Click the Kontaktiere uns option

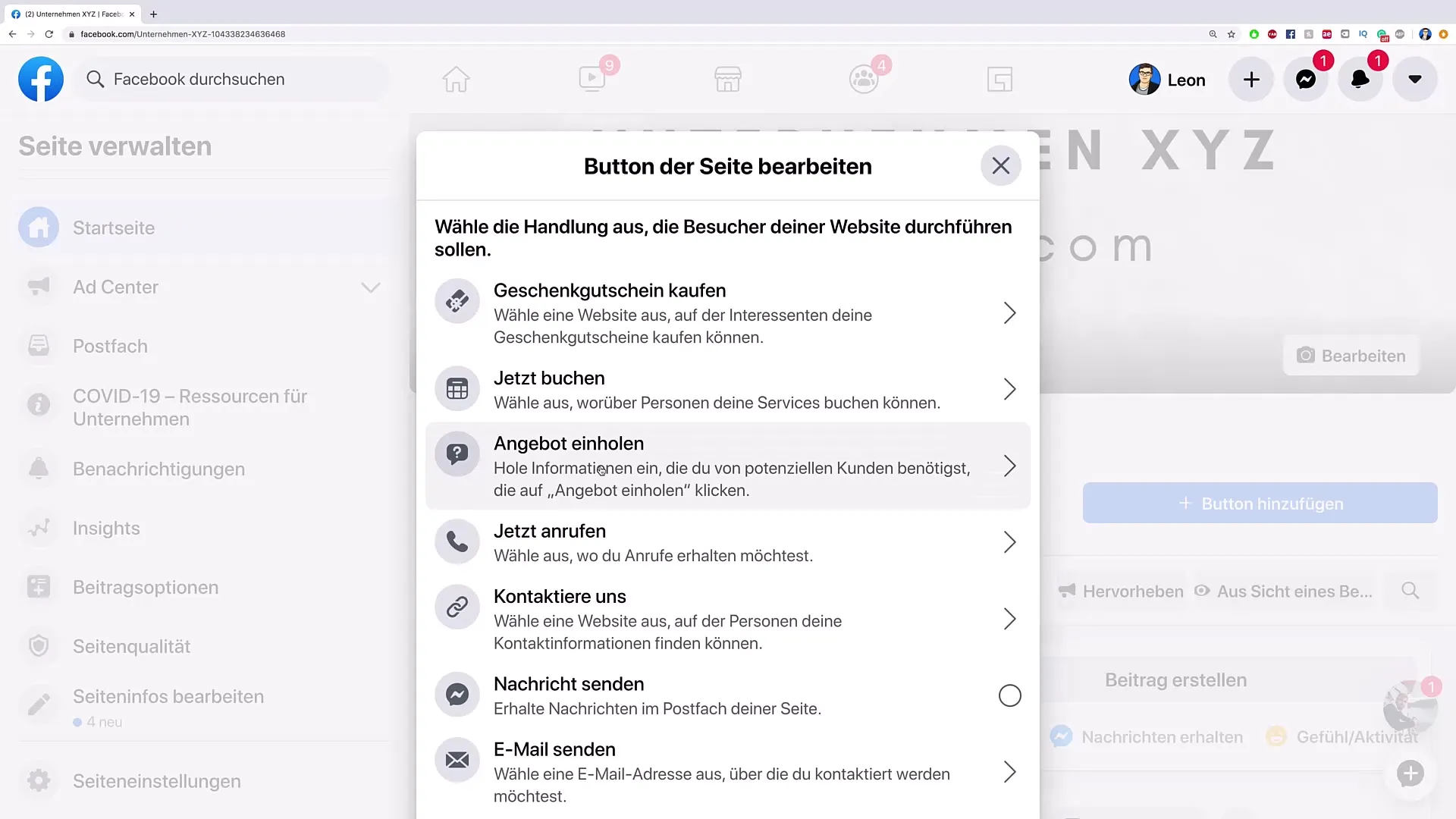pyautogui.click(x=728, y=618)
